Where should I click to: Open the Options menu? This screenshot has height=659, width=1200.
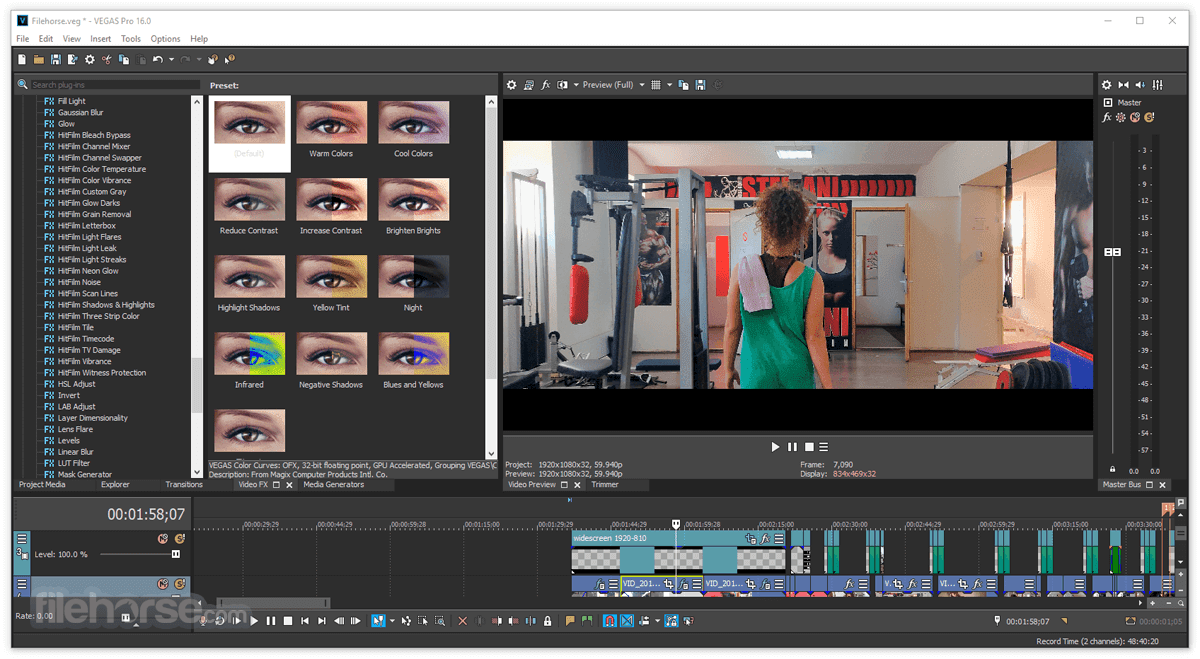click(x=165, y=39)
